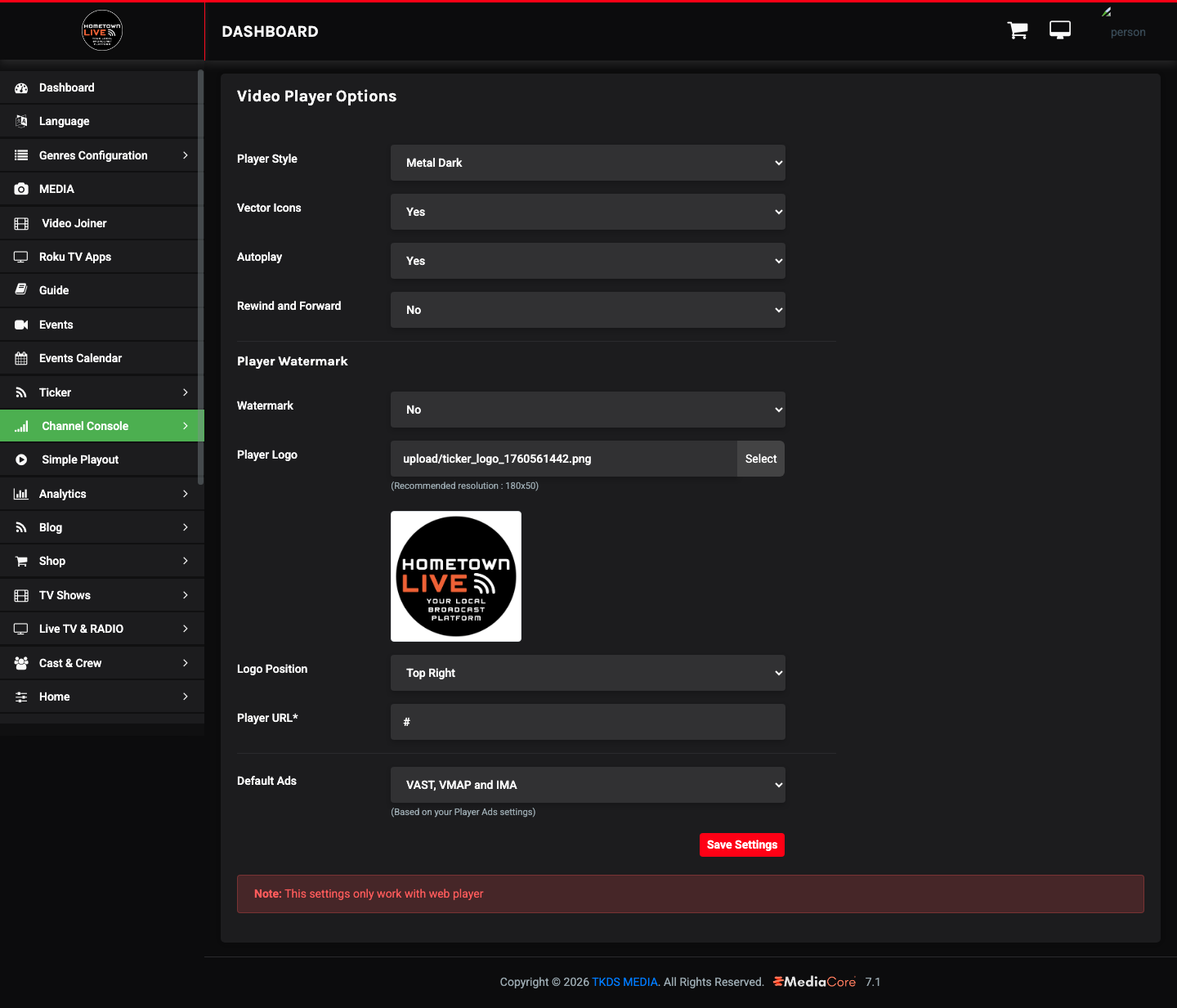Click the desktop monitor icon in header
The image size is (1177, 1008).
1060,31
